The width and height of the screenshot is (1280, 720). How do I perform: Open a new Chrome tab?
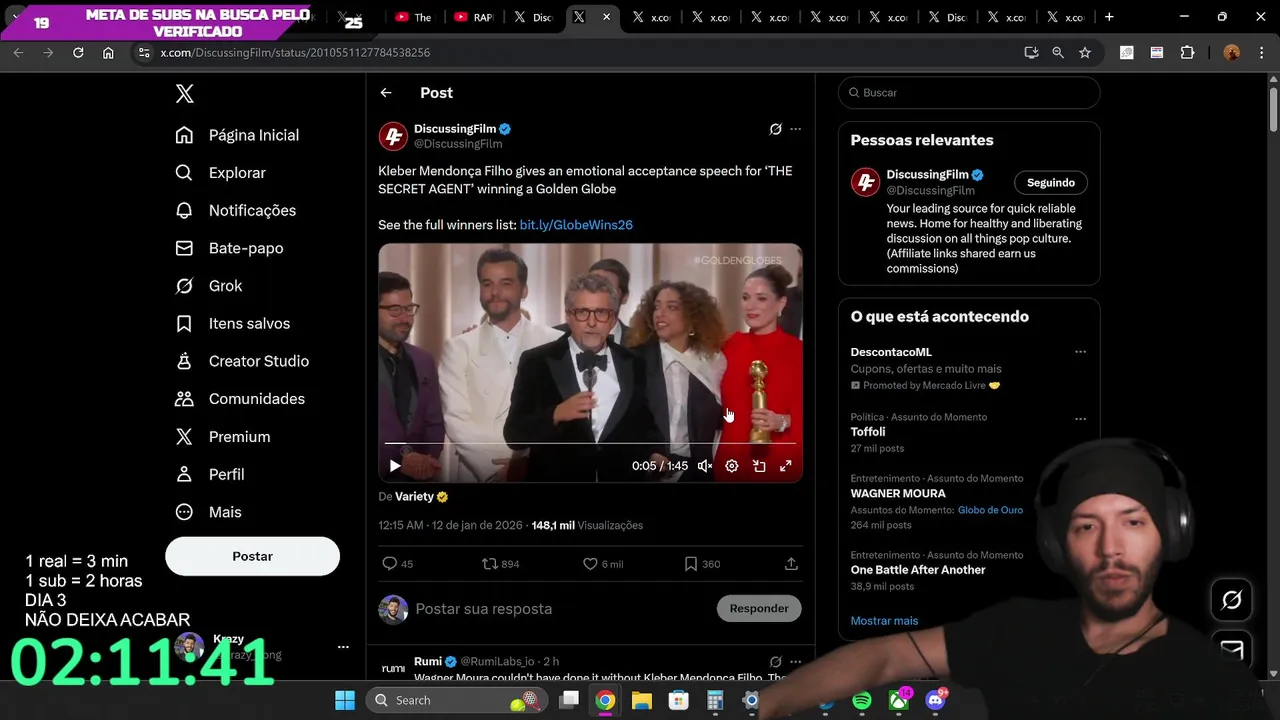[x=1109, y=17]
